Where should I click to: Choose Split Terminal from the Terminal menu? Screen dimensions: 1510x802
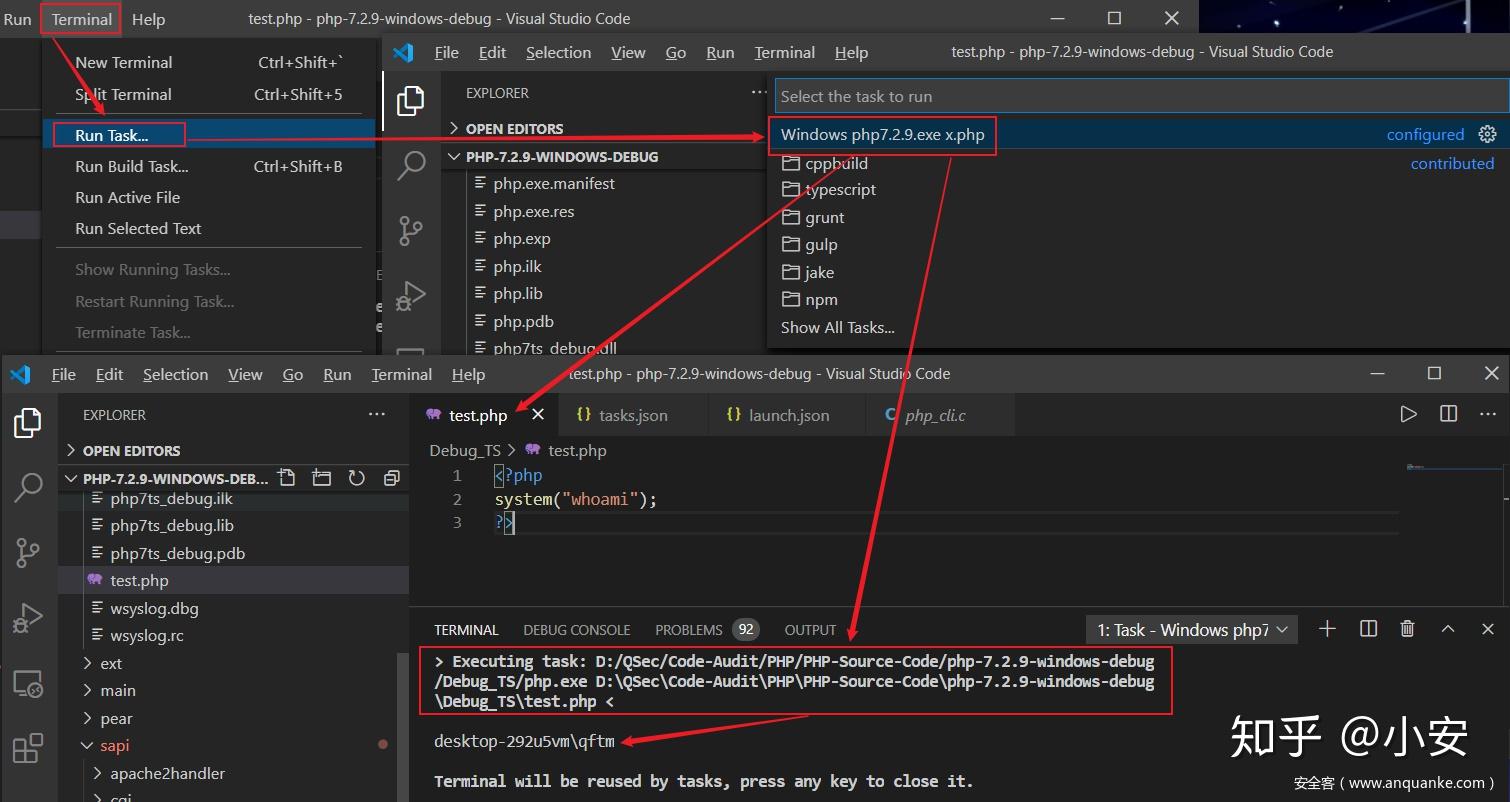tap(123, 94)
